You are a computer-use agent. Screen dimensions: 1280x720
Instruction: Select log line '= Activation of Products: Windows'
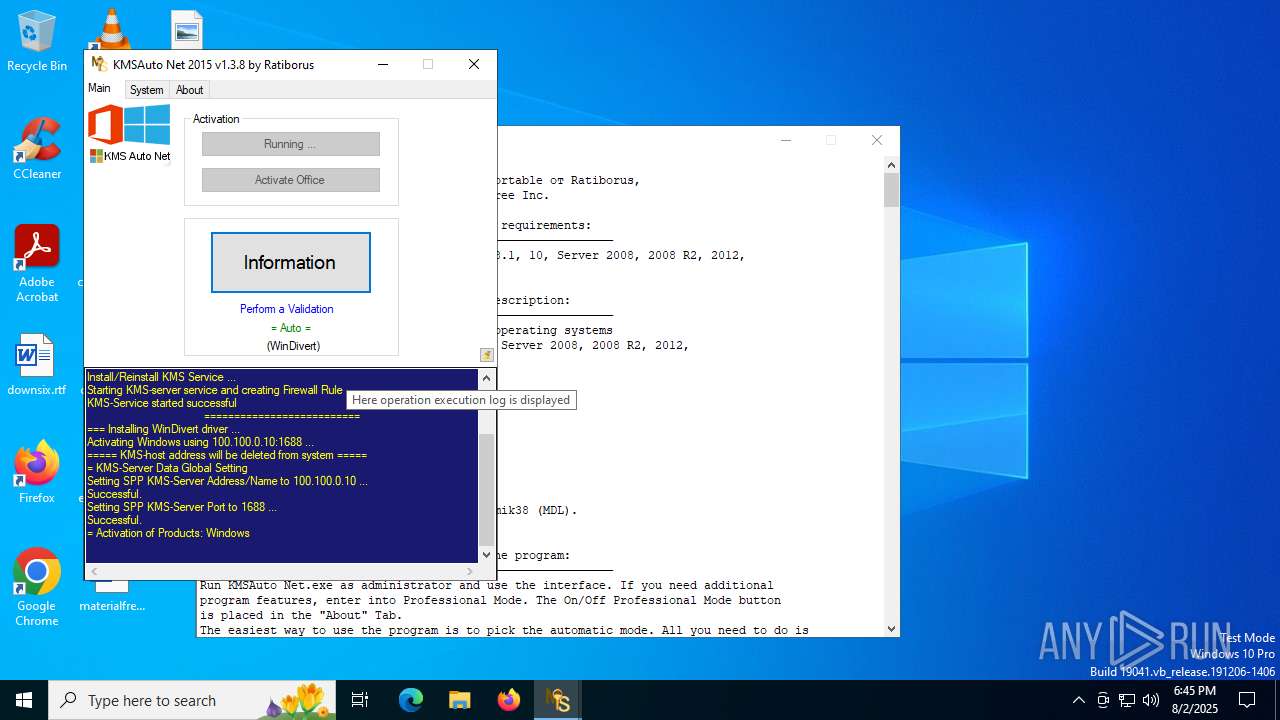168,533
